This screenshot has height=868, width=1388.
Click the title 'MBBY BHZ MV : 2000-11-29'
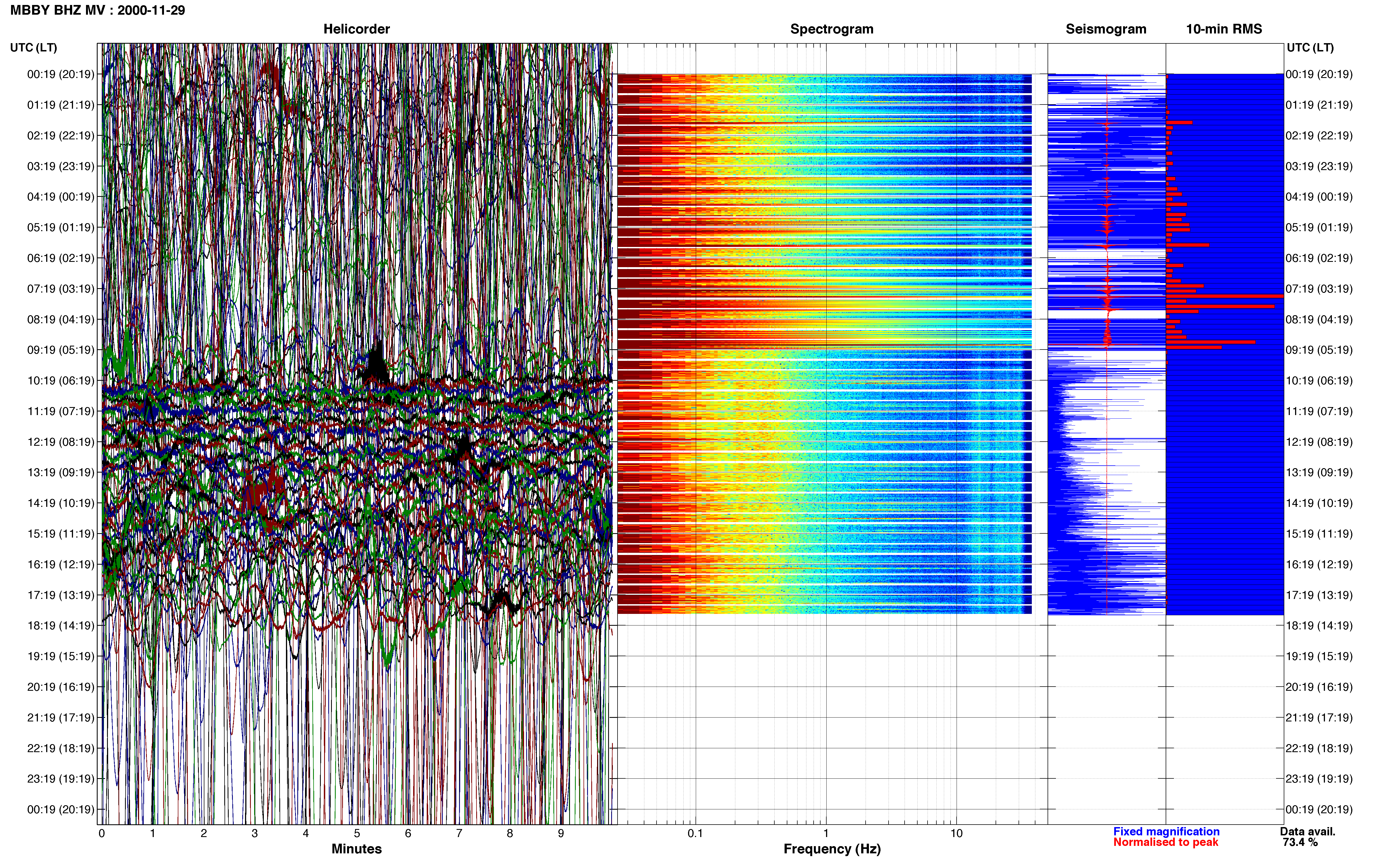(x=98, y=10)
